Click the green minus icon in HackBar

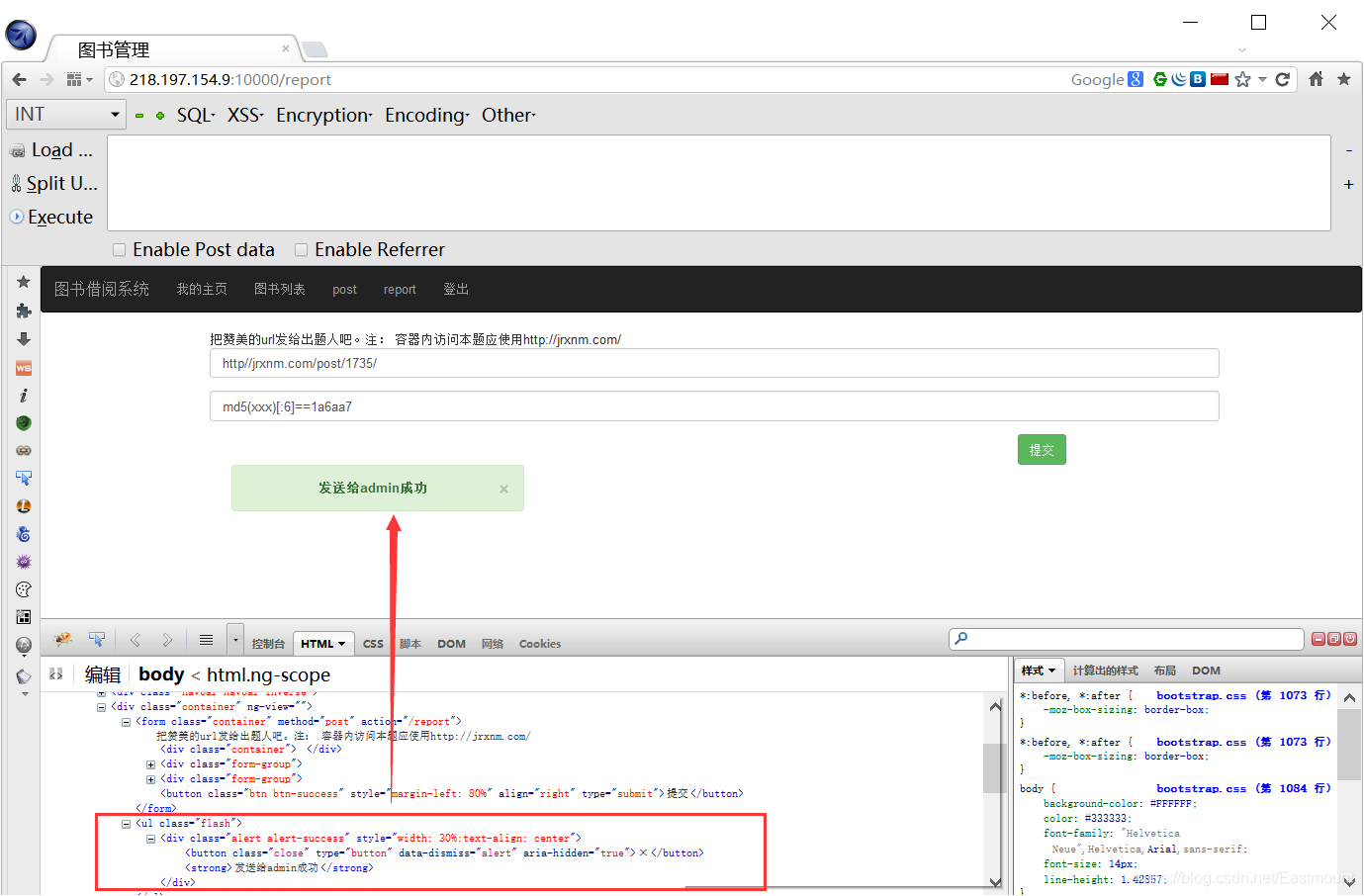pos(139,116)
